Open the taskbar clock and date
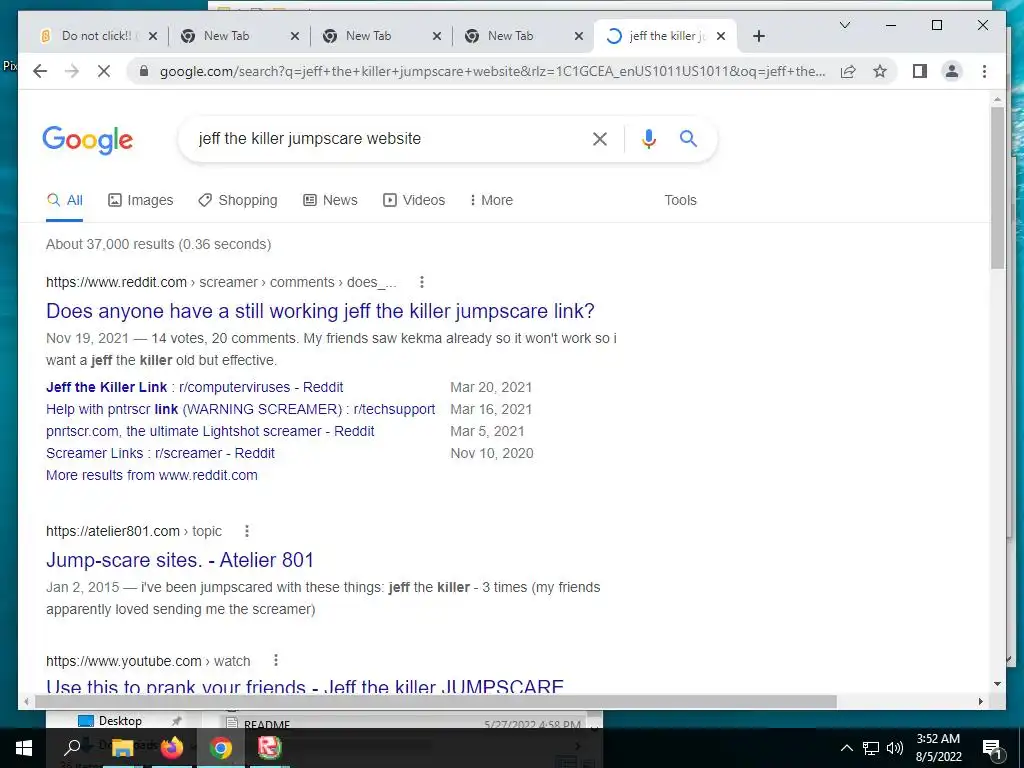 [x=938, y=748]
